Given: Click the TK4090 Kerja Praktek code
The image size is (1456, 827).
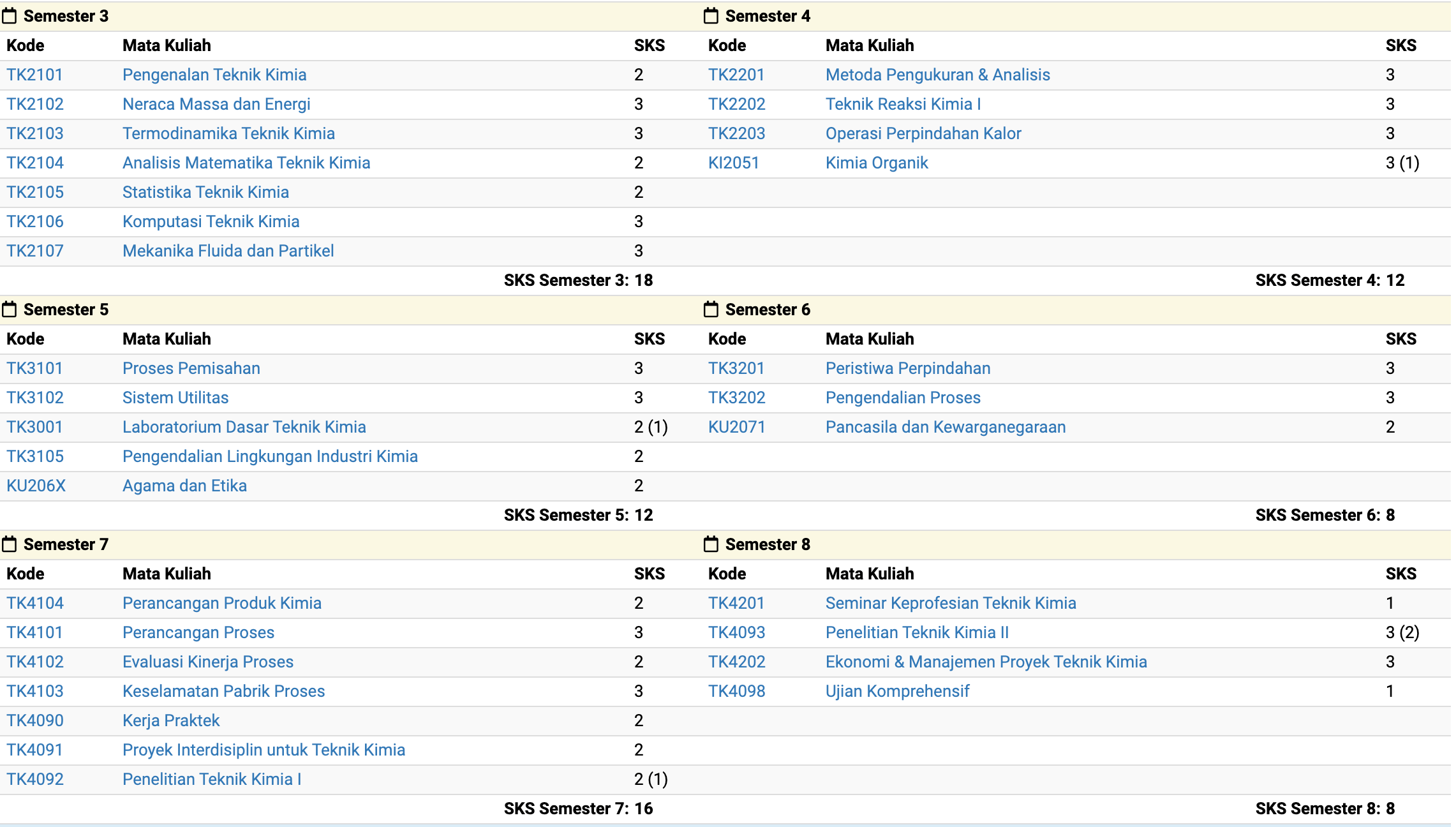Looking at the screenshot, I should [x=34, y=720].
